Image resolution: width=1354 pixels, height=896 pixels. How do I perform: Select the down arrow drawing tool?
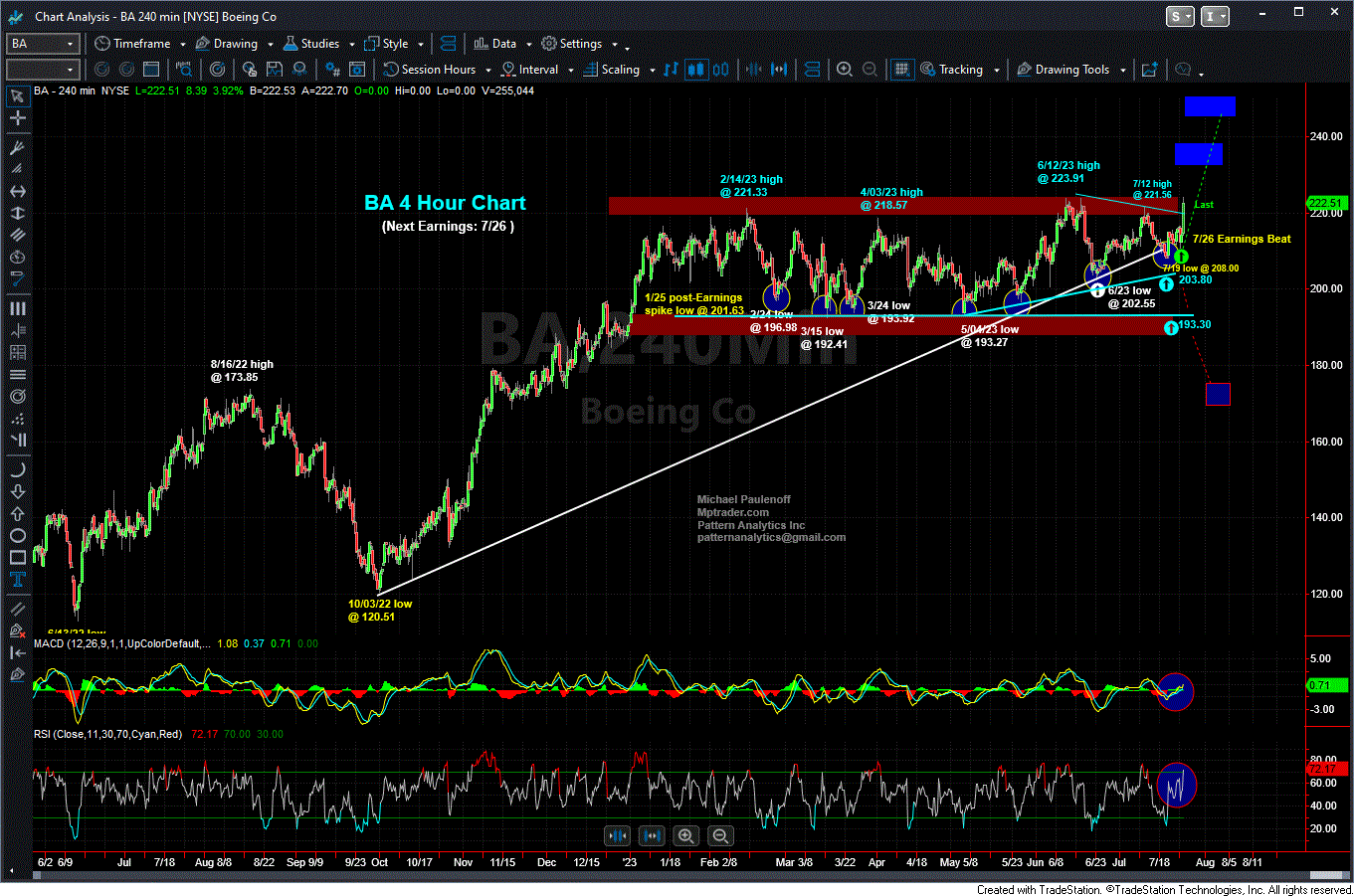pos(17,491)
